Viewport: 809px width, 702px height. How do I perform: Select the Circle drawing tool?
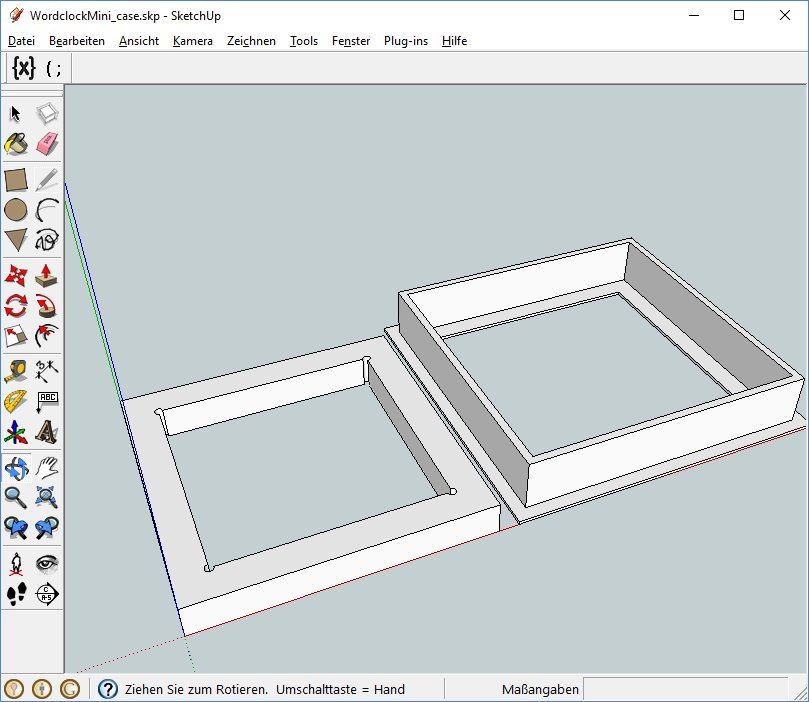(x=16, y=210)
